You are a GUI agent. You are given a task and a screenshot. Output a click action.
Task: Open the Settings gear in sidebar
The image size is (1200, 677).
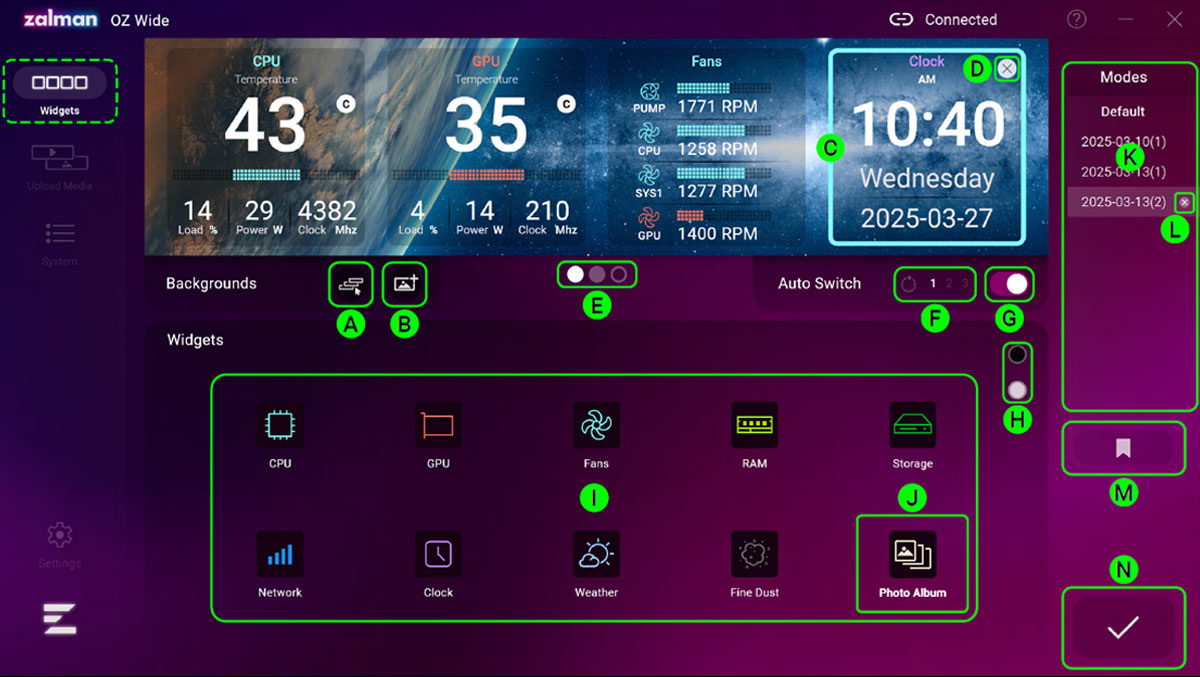(60, 544)
